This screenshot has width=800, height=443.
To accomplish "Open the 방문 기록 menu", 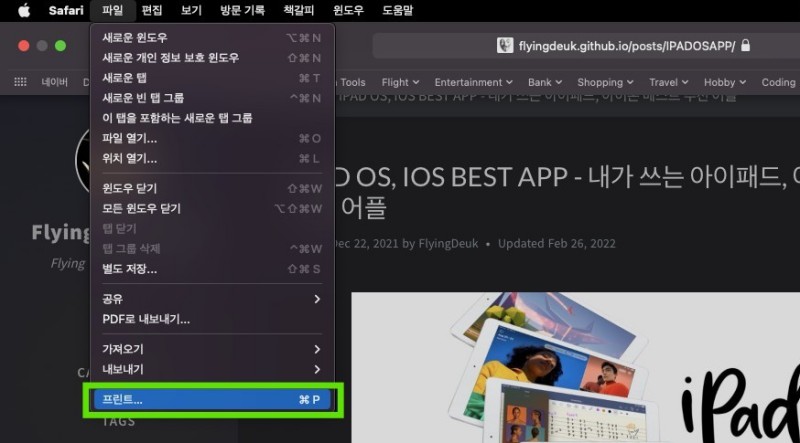I will coord(242,10).
